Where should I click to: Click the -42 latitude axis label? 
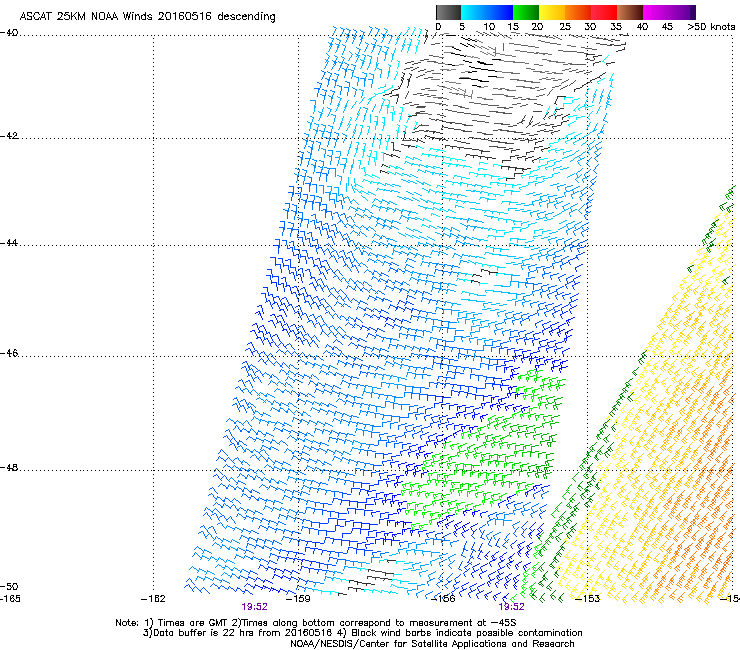coord(9,135)
